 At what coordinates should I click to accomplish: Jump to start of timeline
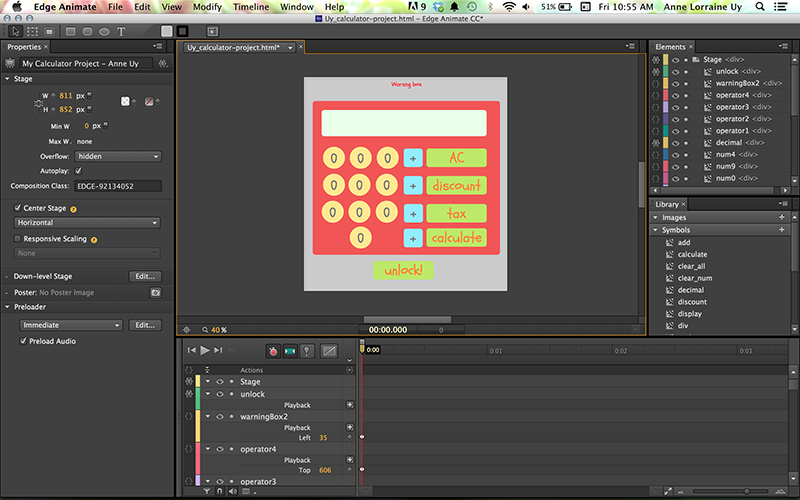point(191,350)
